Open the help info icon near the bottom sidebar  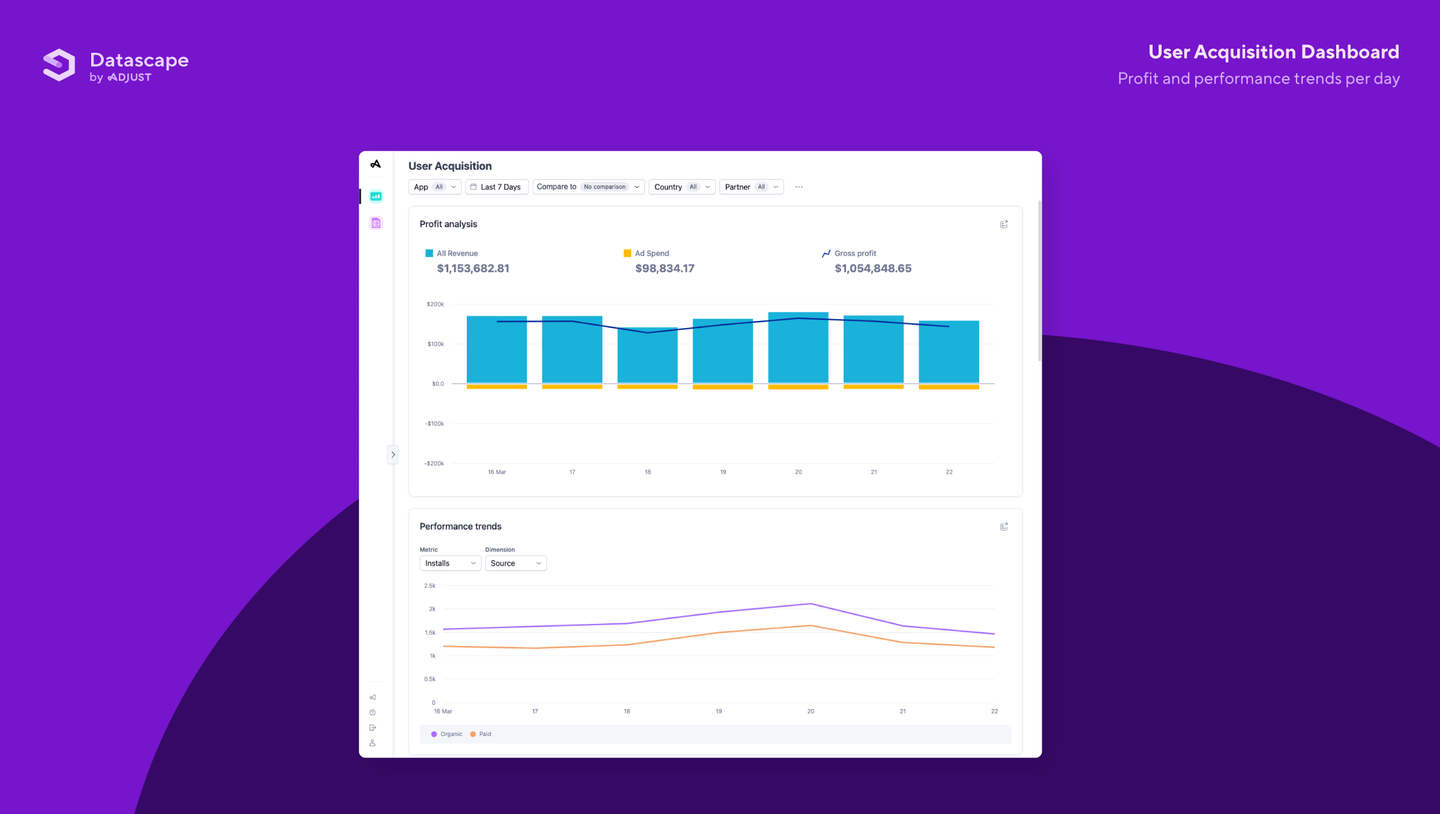click(x=373, y=712)
